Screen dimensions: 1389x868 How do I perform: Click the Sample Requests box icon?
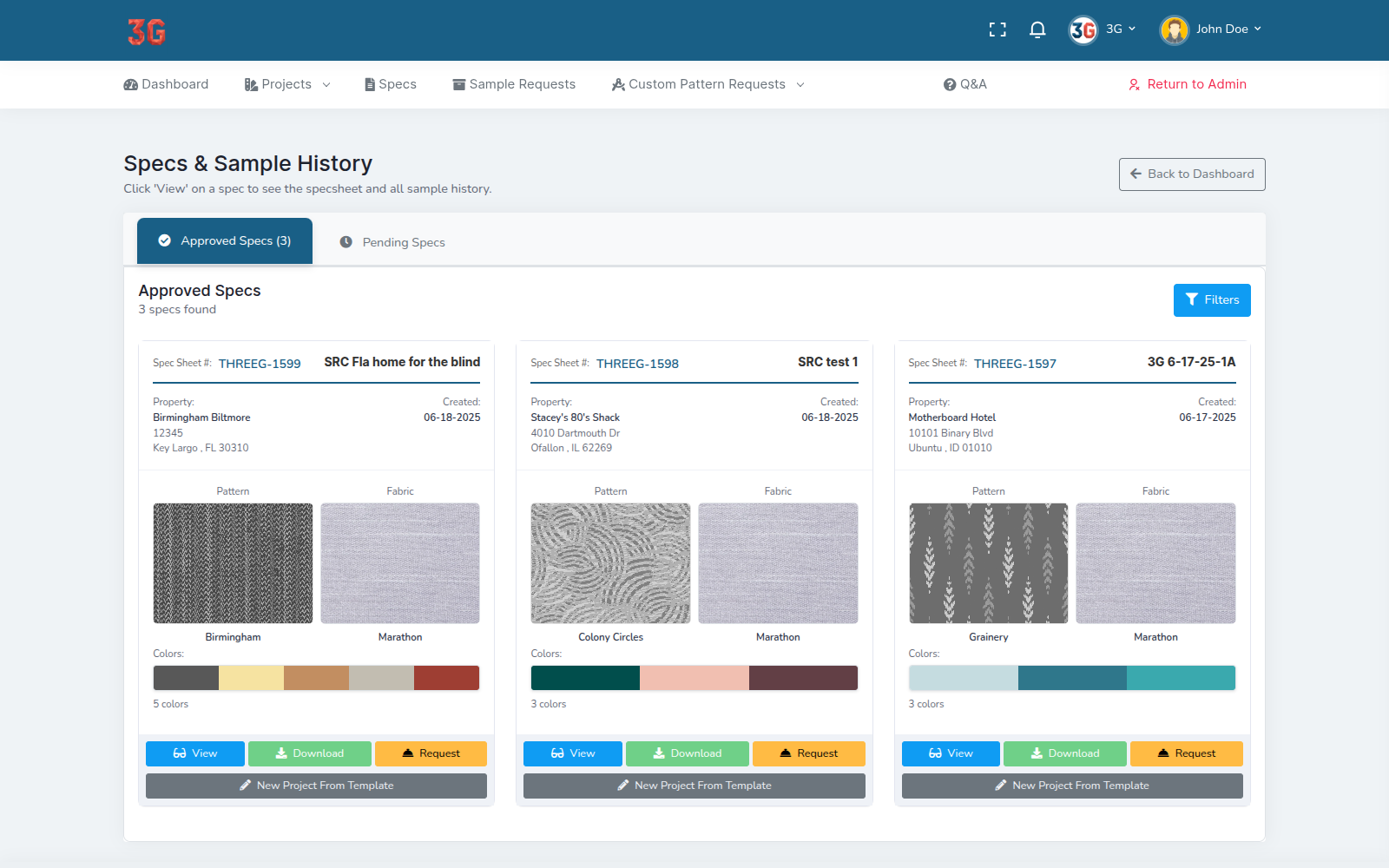pyautogui.click(x=459, y=85)
